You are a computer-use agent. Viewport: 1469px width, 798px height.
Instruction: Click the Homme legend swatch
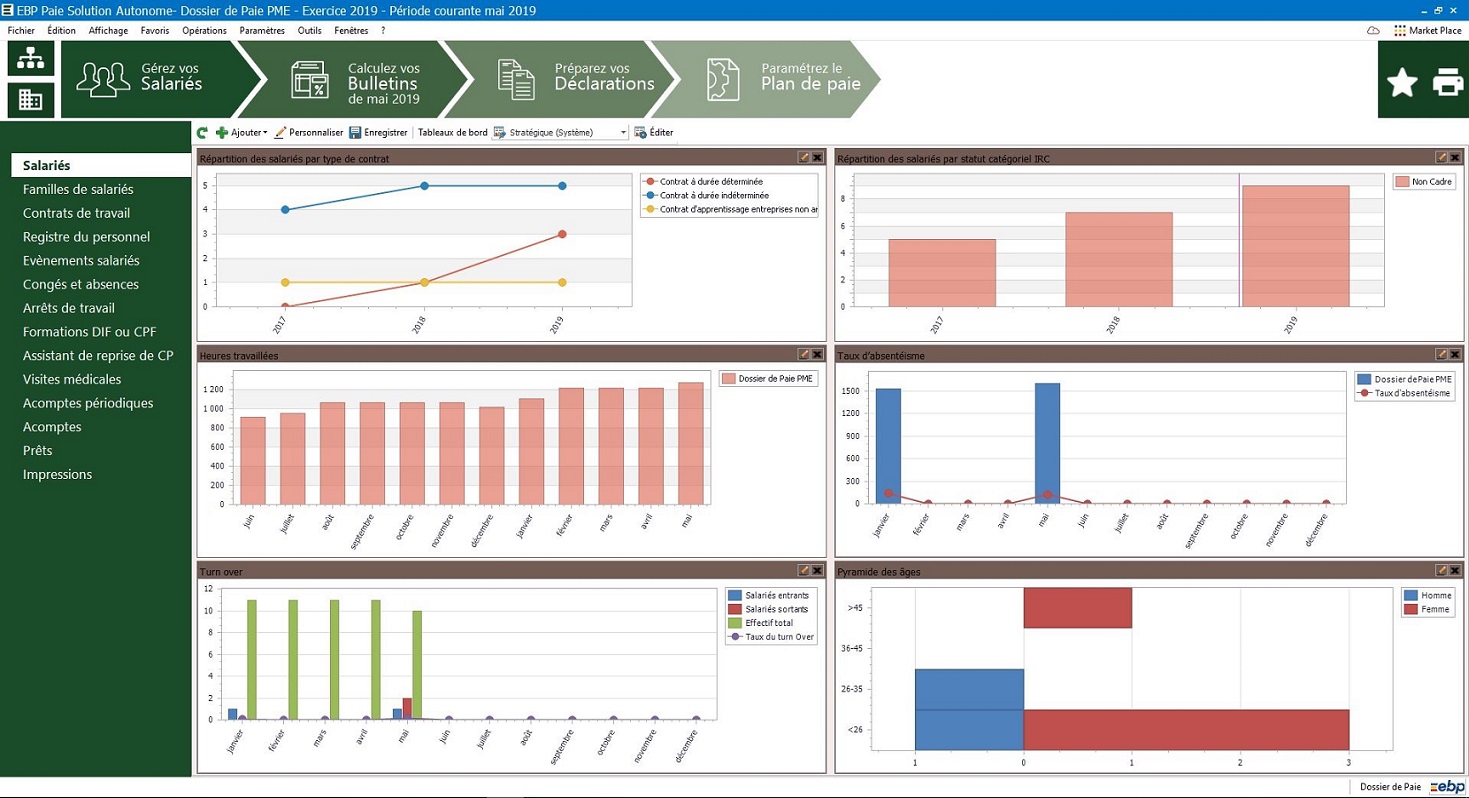tap(1411, 595)
